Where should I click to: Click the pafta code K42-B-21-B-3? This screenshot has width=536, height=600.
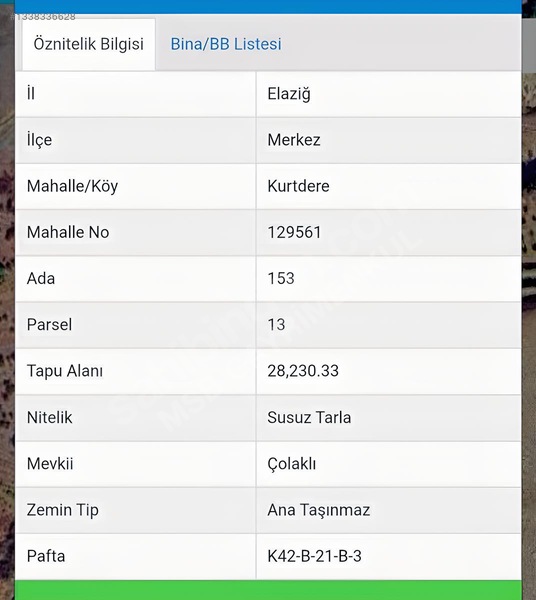(314, 556)
